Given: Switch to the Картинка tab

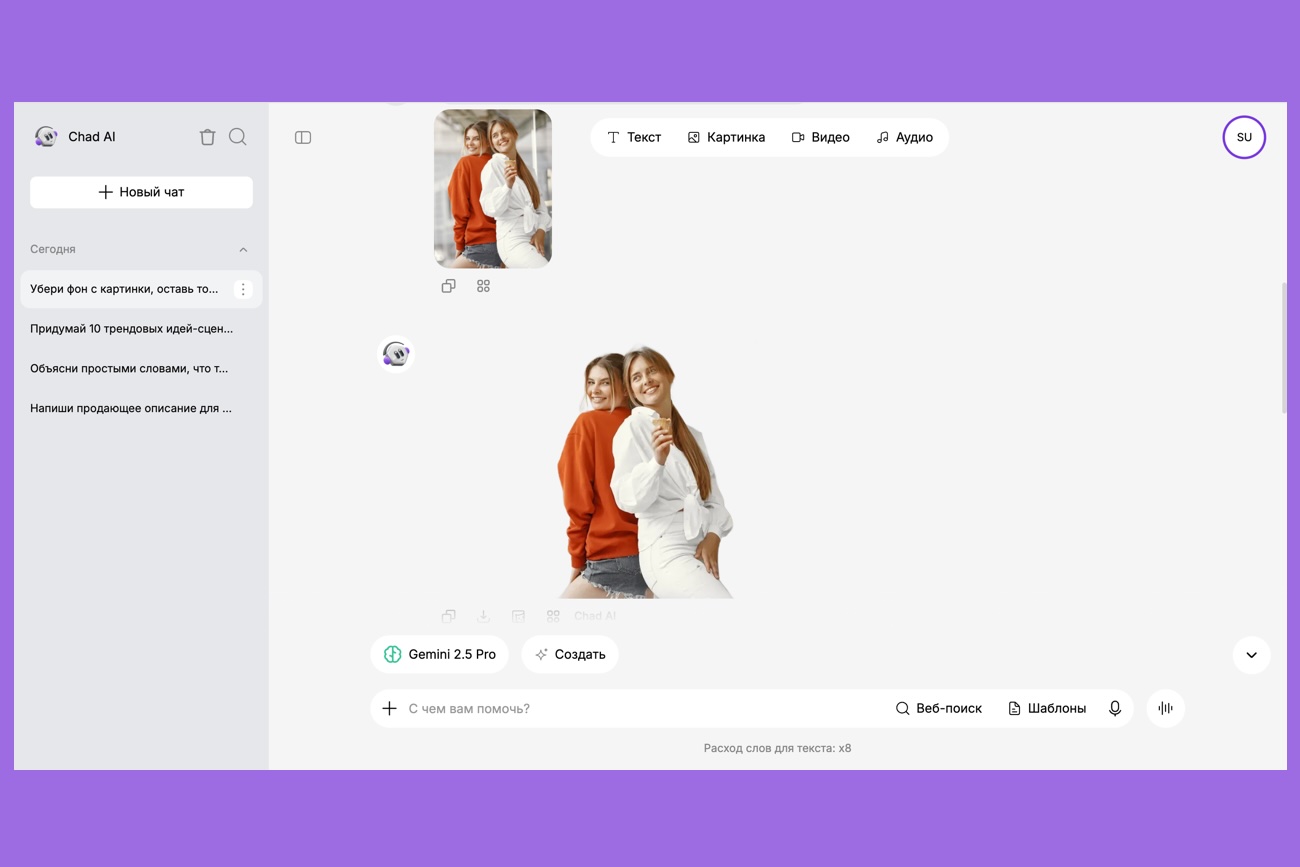Looking at the screenshot, I should 726,137.
